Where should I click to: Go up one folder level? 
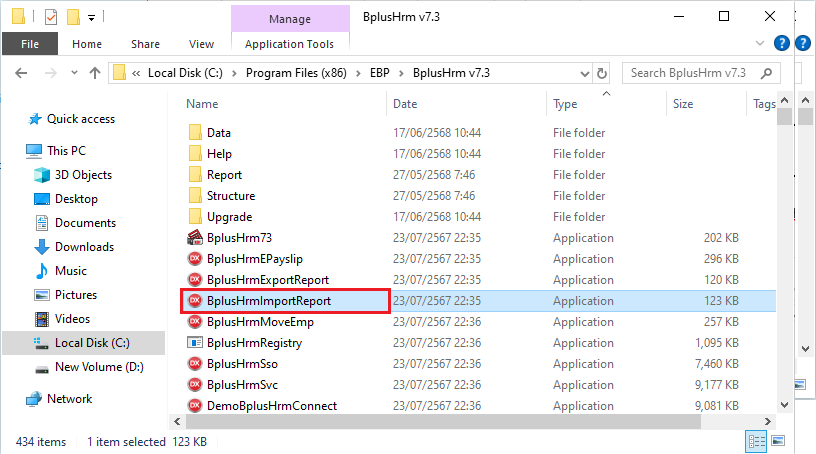95,73
